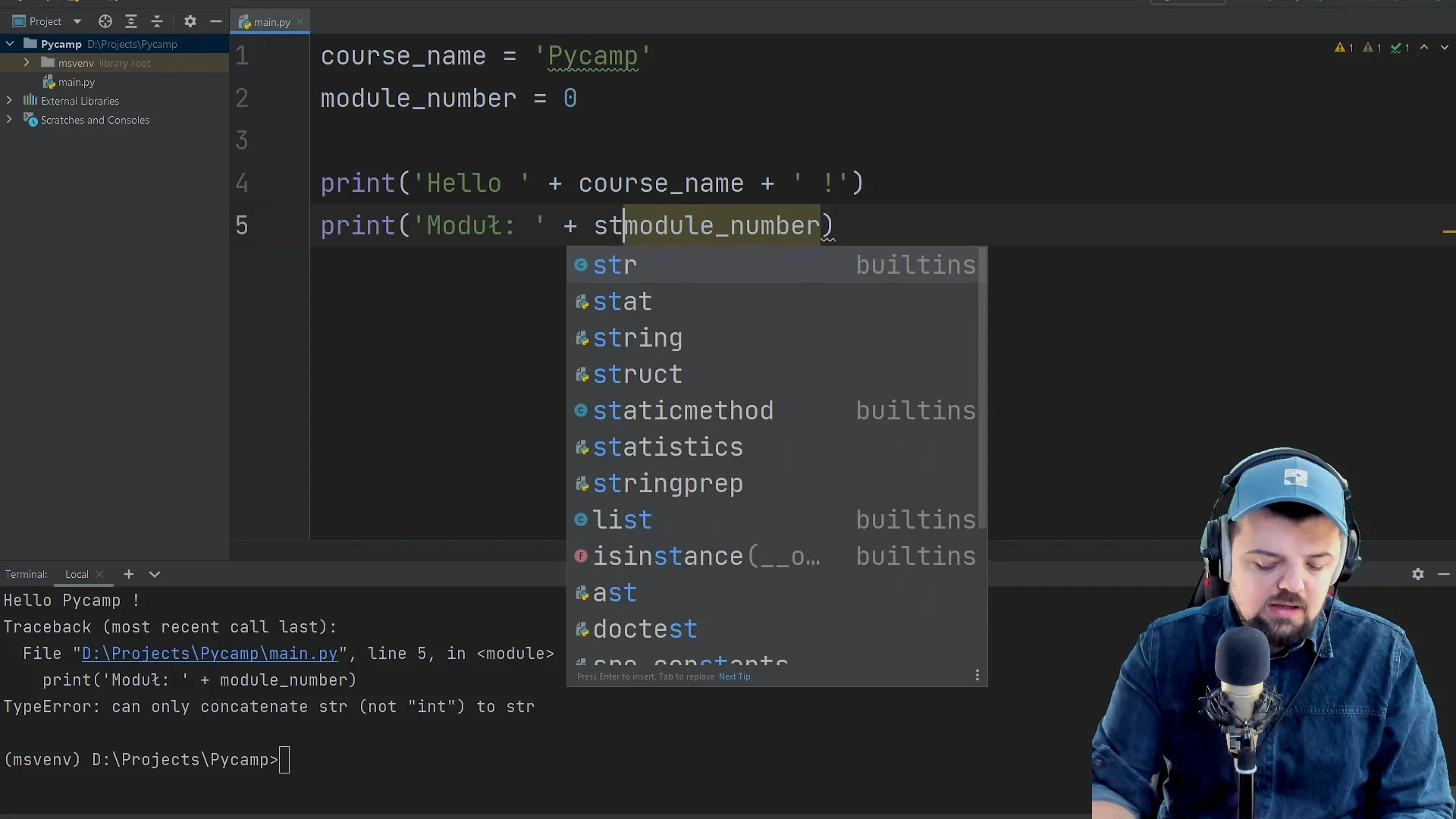
Task: Expand the External Libraries node
Action: coord(9,101)
